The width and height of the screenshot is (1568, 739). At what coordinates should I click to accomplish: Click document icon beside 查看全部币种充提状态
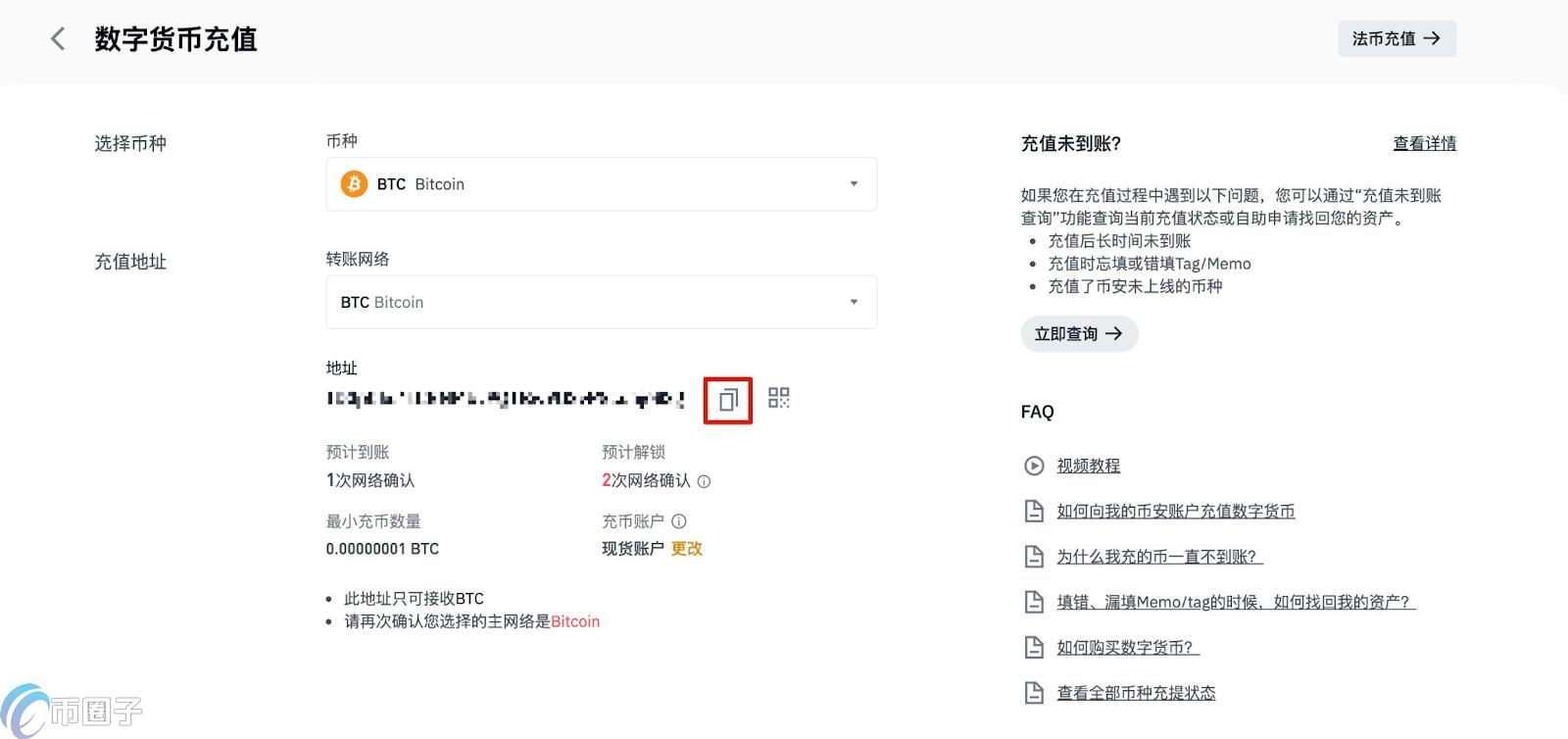(x=1034, y=693)
